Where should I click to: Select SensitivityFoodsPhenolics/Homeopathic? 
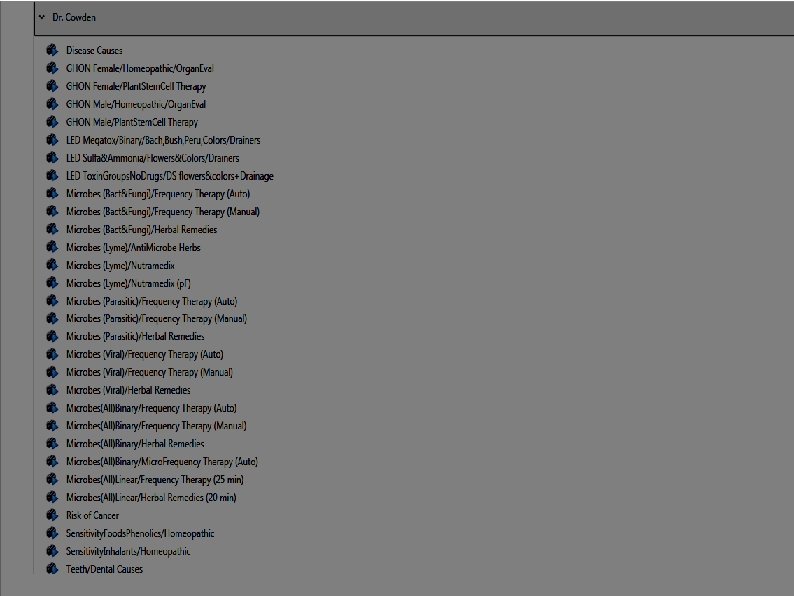pos(140,533)
